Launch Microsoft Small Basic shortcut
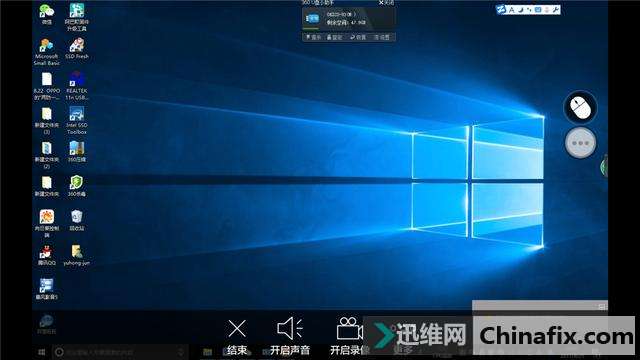Viewport: 640px width, 360px height. pos(47,51)
